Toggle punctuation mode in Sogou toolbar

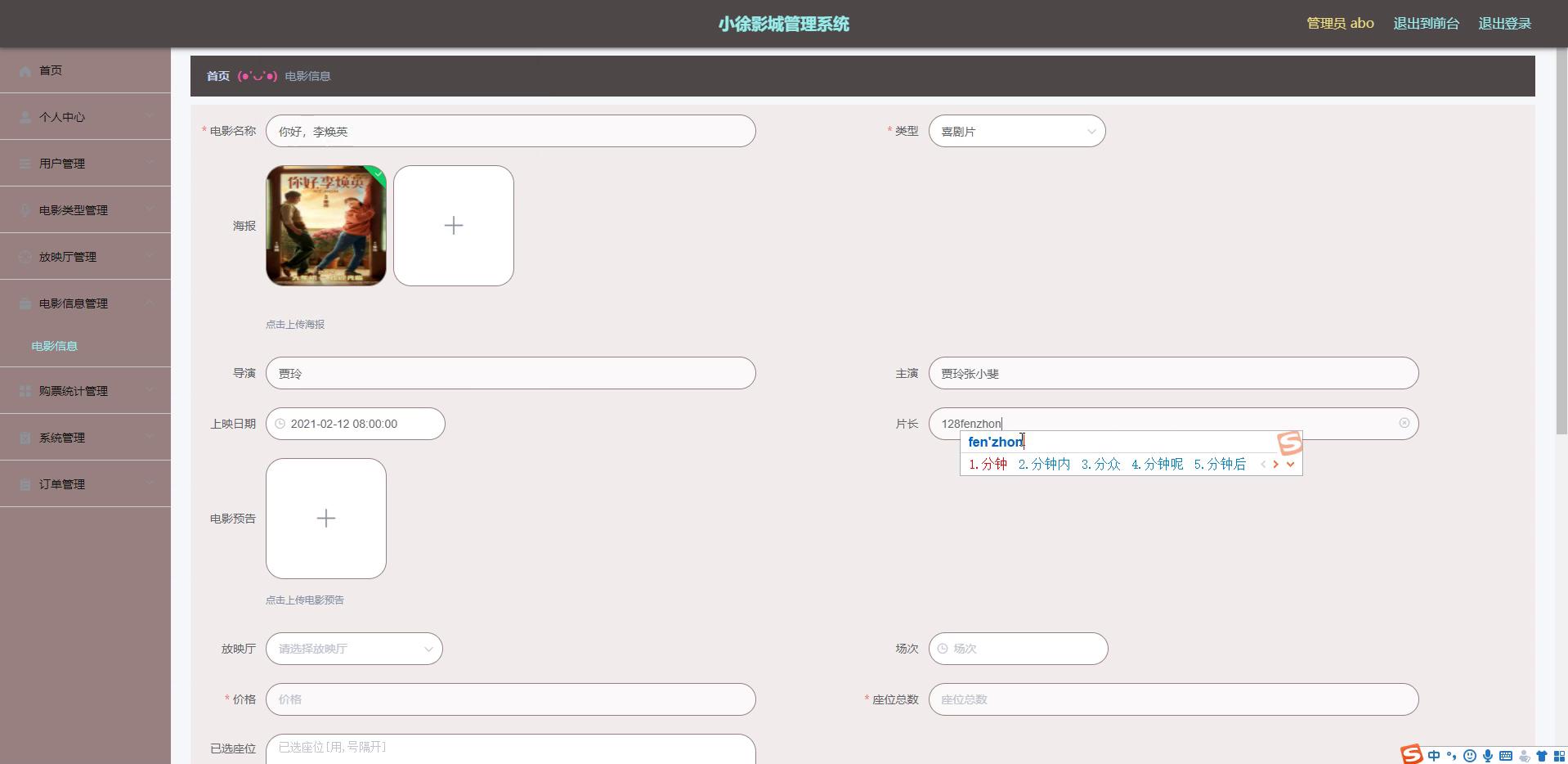coord(1451,756)
